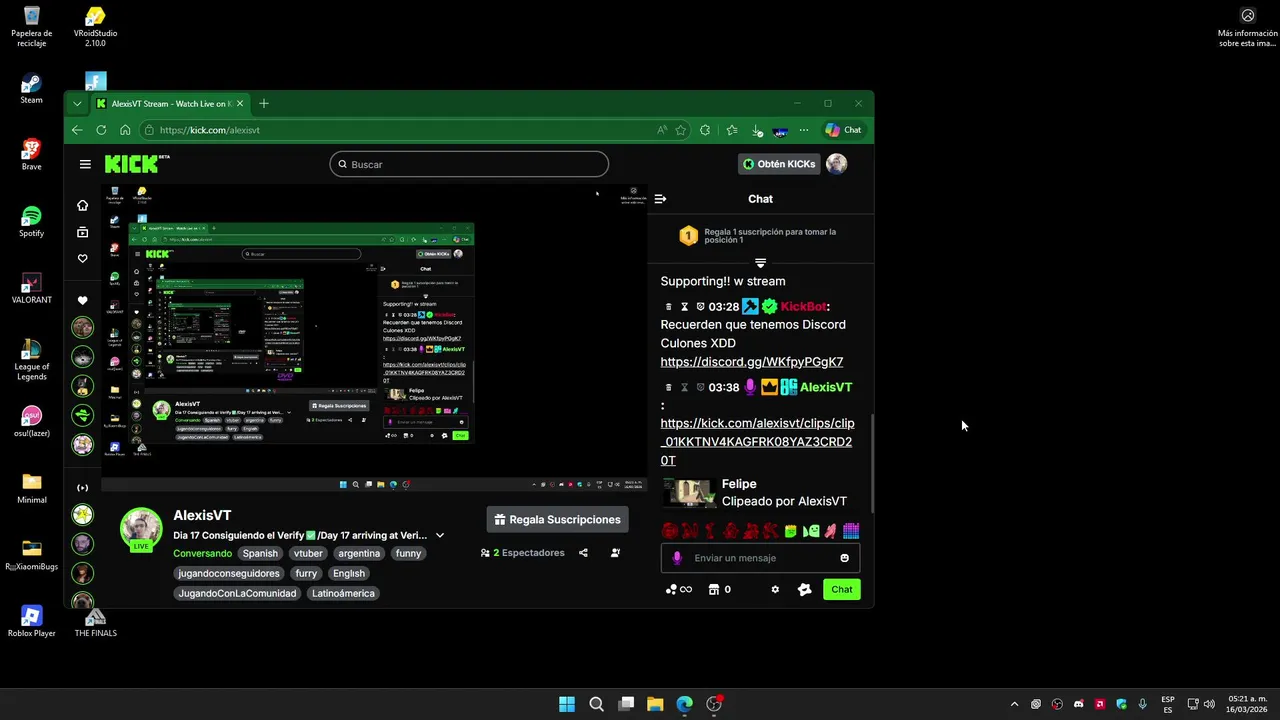Open AlexisVT channel avatar with LIVE badge
The image size is (1280, 720).
coord(141,529)
